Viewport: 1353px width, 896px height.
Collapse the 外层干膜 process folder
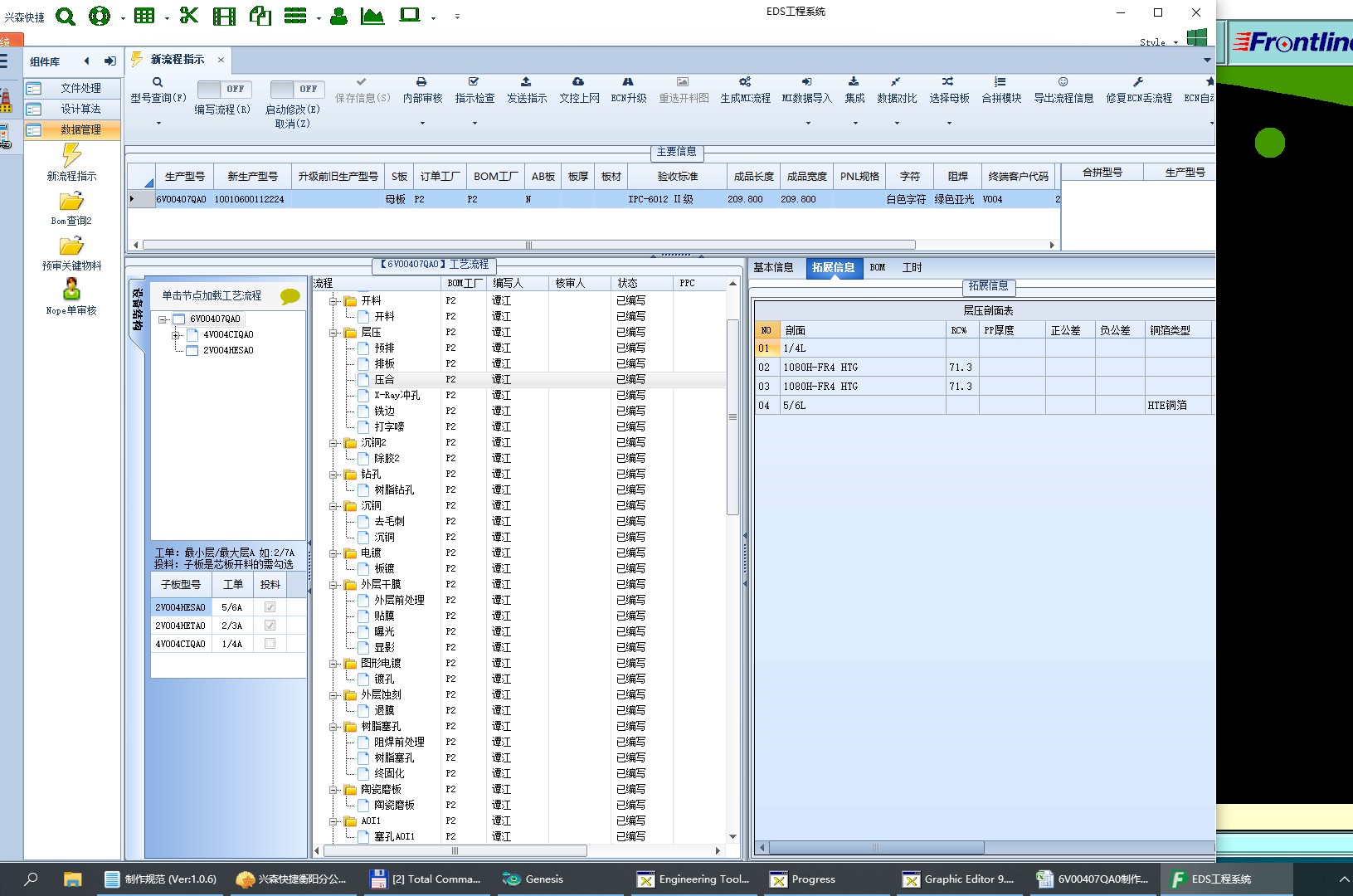[333, 585]
